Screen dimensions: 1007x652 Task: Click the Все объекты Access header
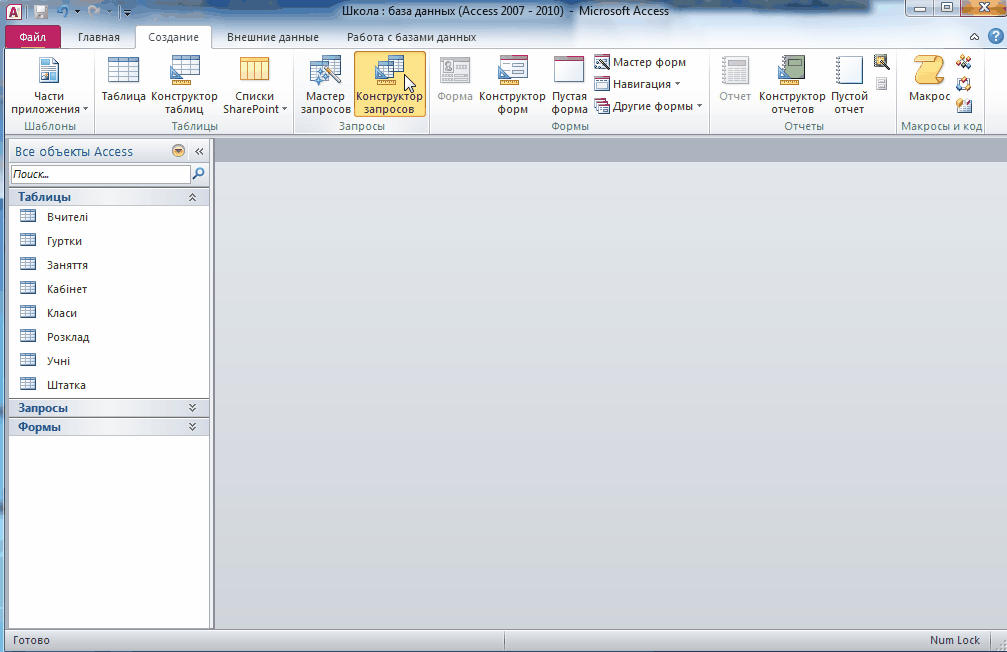[x=74, y=152]
